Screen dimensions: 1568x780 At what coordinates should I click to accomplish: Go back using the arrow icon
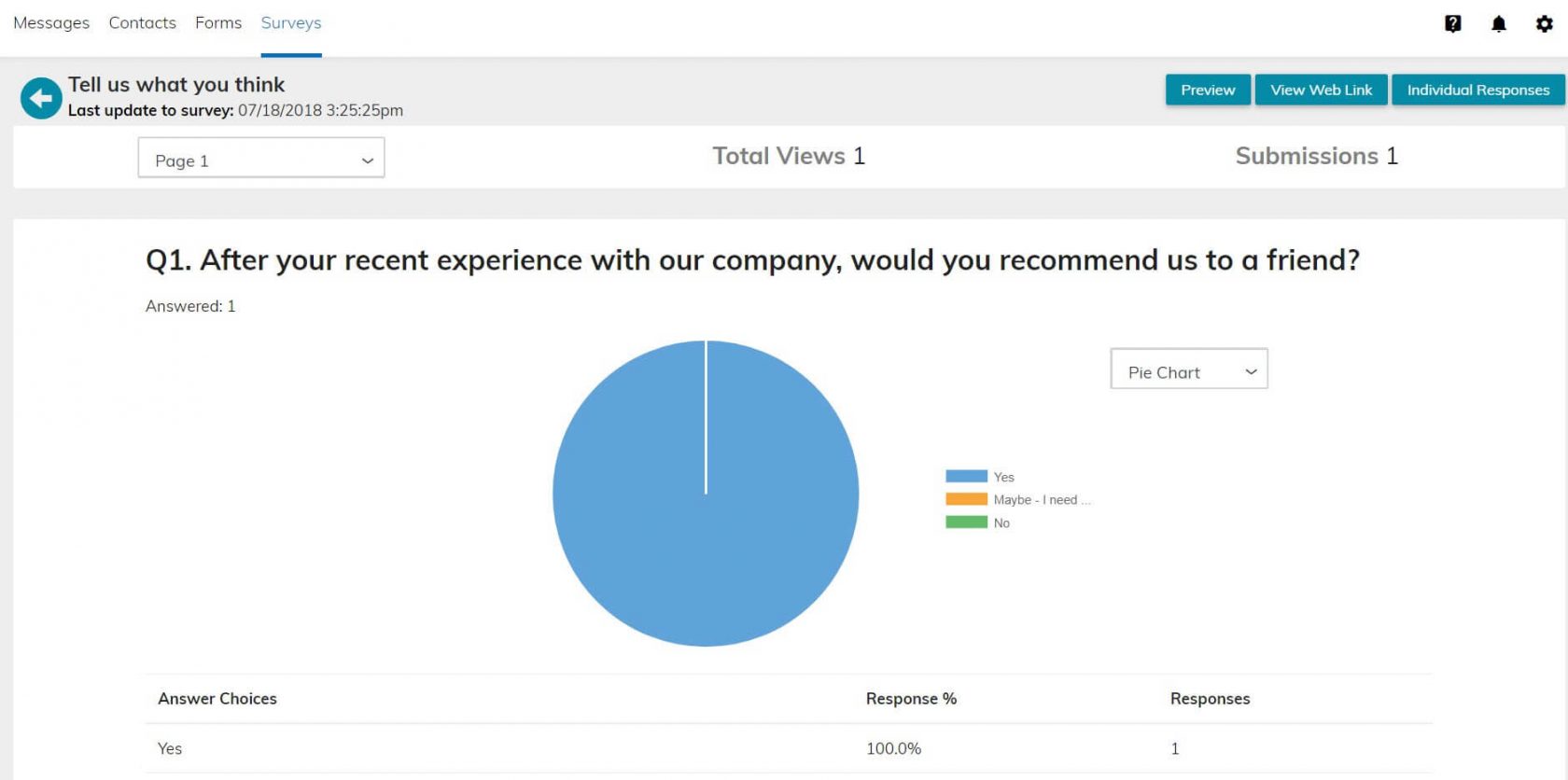pyautogui.click(x=41, y=98)
